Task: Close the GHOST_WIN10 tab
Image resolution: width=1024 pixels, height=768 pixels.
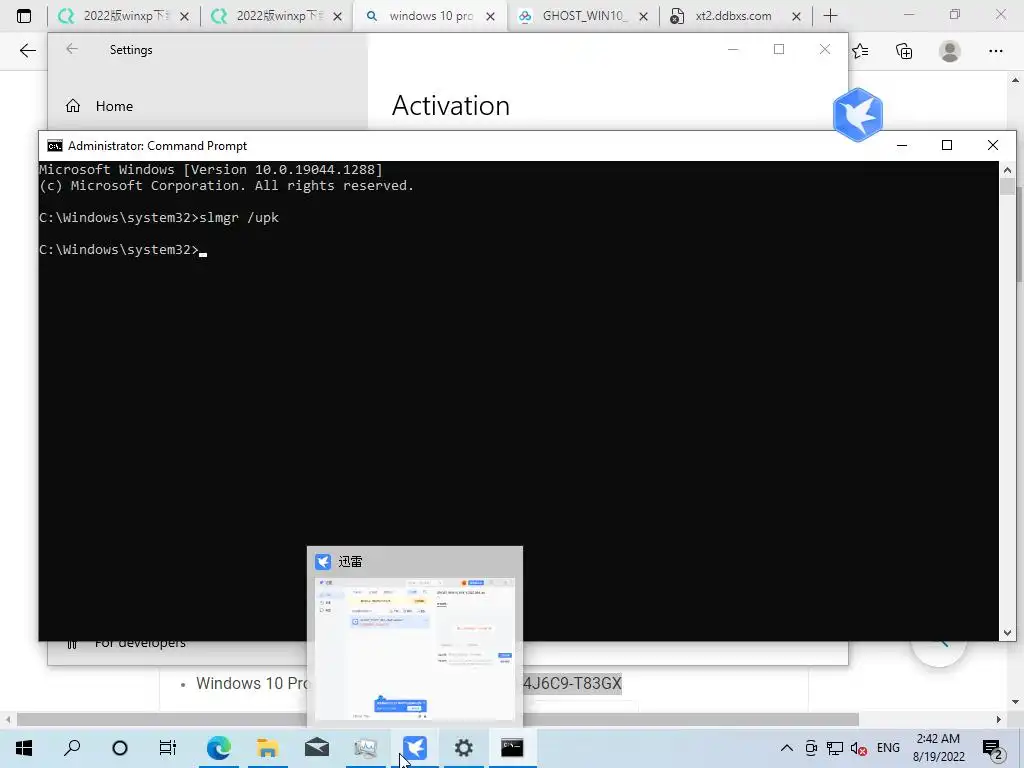Action: pyautogui.click(x=643, y=16)
